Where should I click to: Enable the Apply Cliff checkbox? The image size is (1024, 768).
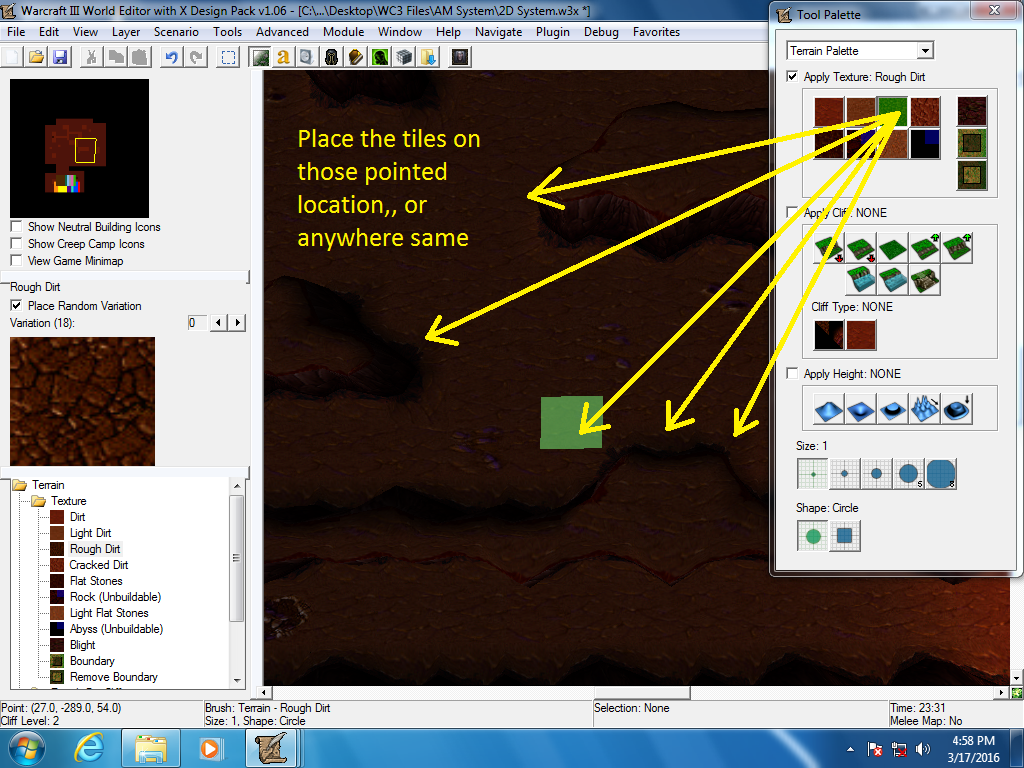tap(792, 212)
